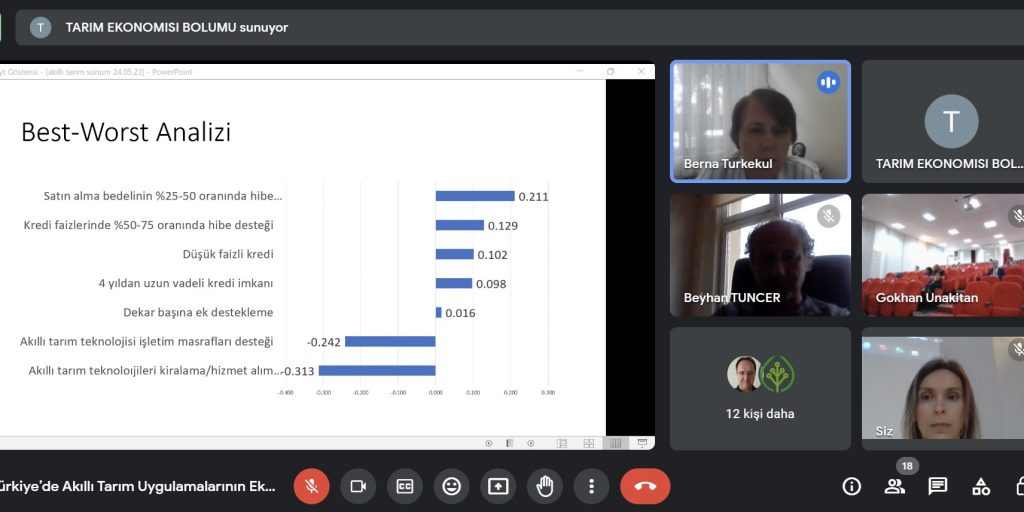This screenshot has width=1024, height=512.
Task: Select Beyhan TUNCER's video tile
Action: pos(760,255)
